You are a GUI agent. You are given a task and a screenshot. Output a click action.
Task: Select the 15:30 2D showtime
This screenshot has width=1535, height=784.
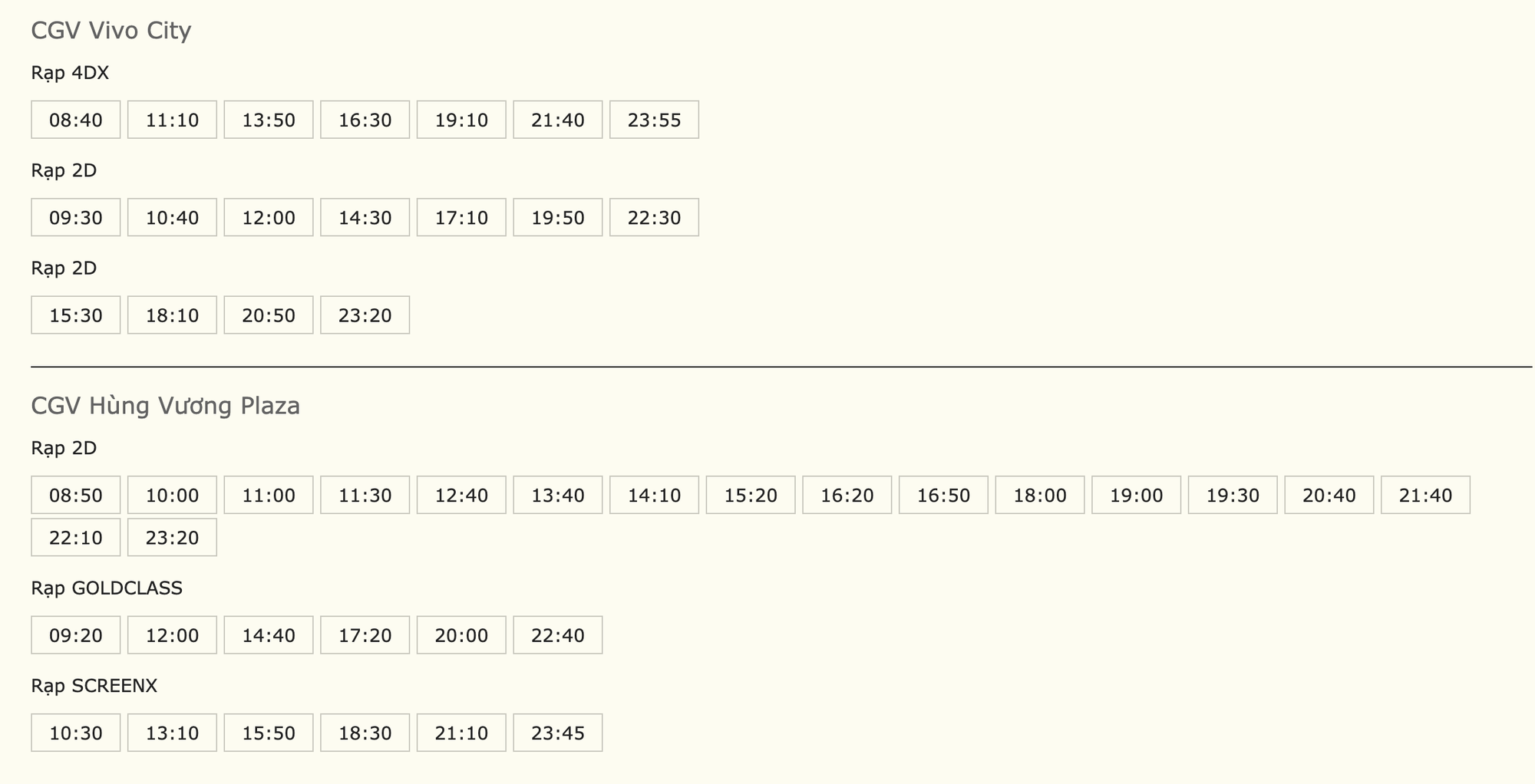[x=76, y=315]
